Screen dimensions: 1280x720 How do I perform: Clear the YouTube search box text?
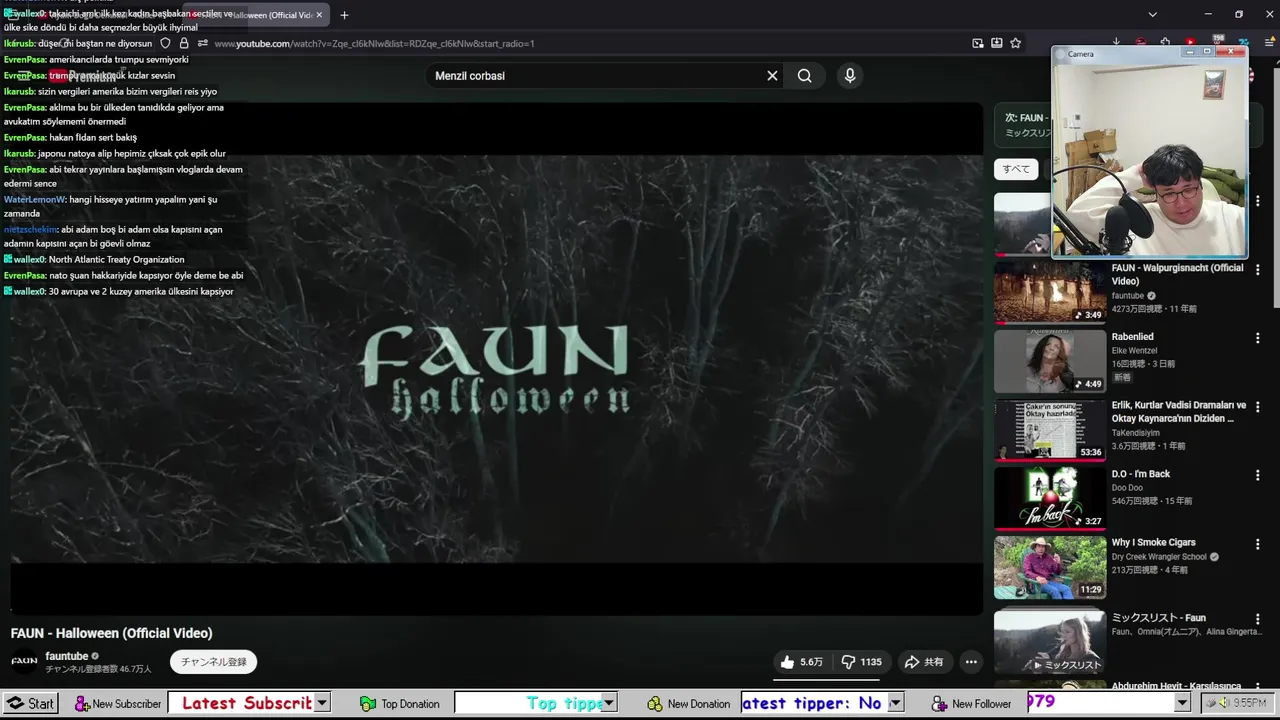tap(772, 76)
